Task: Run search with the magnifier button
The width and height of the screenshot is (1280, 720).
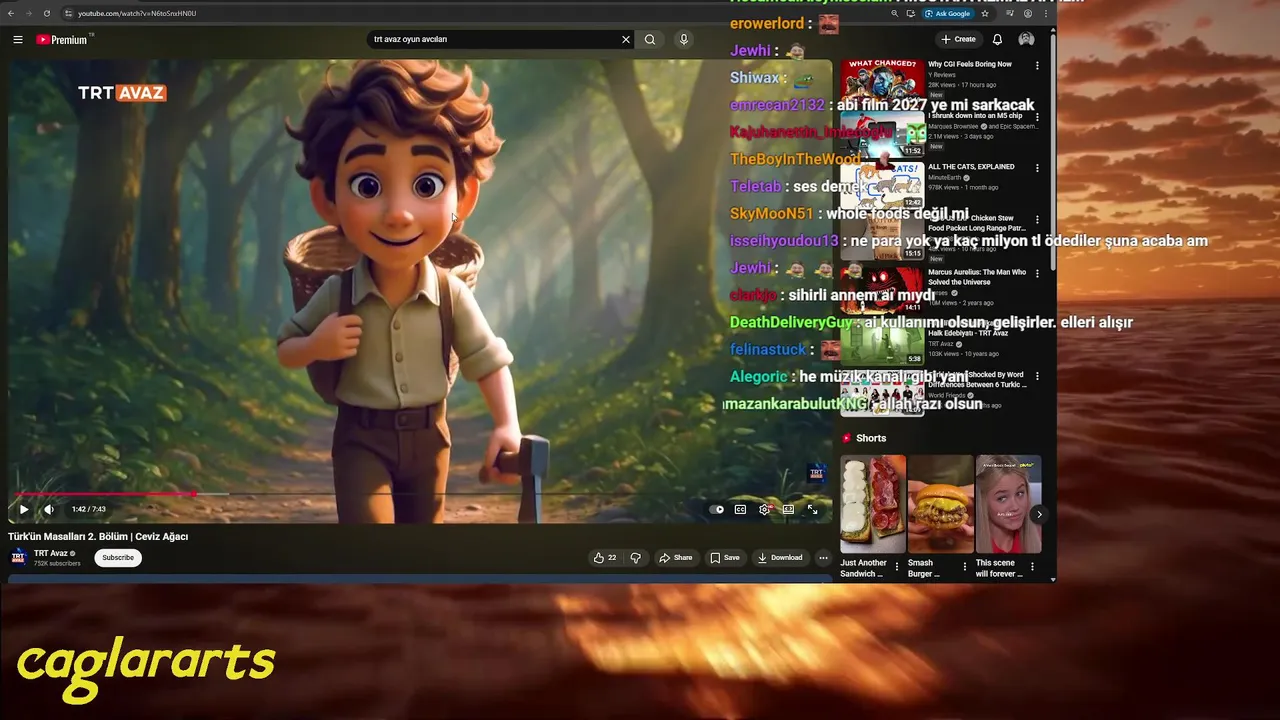Action: 650,40
